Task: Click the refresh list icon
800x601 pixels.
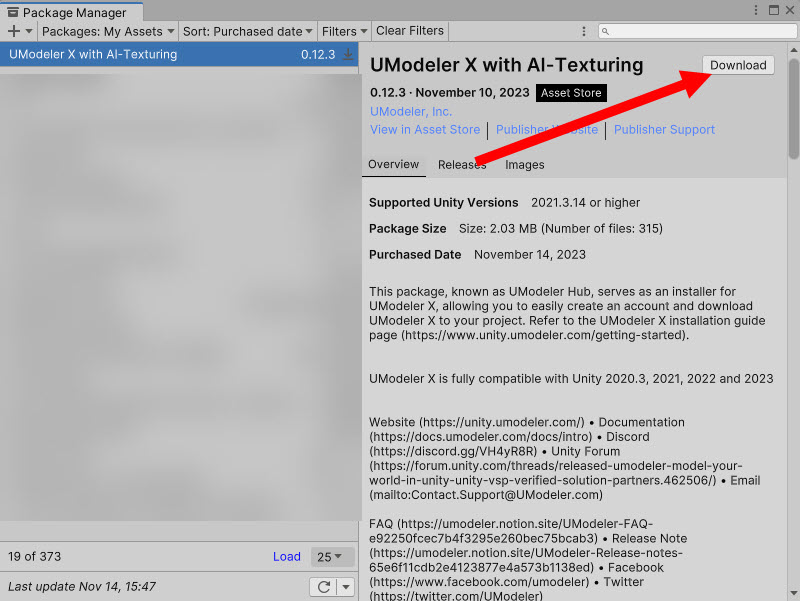Action: click(323, 587)
